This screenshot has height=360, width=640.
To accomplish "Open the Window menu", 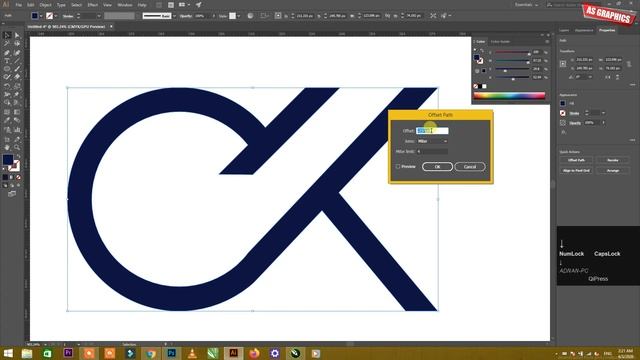I will coord(124,5).
